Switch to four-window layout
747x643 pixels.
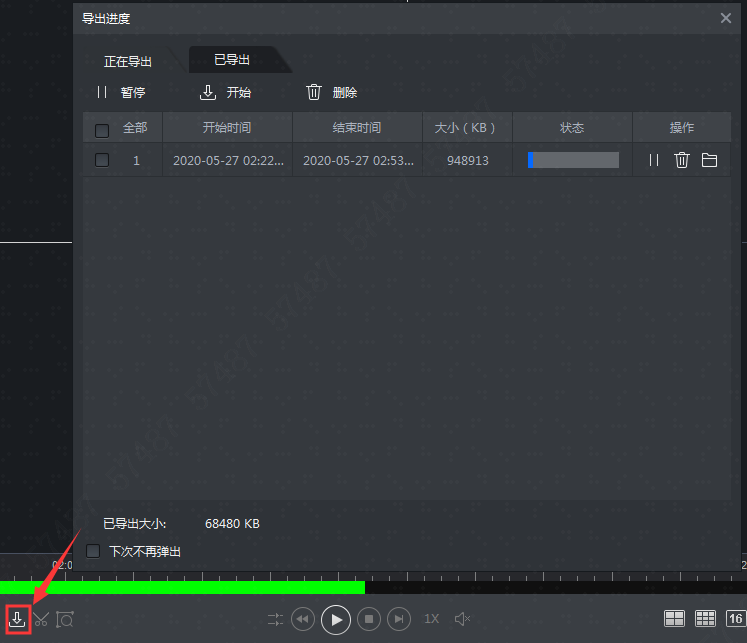coord(674,619)
